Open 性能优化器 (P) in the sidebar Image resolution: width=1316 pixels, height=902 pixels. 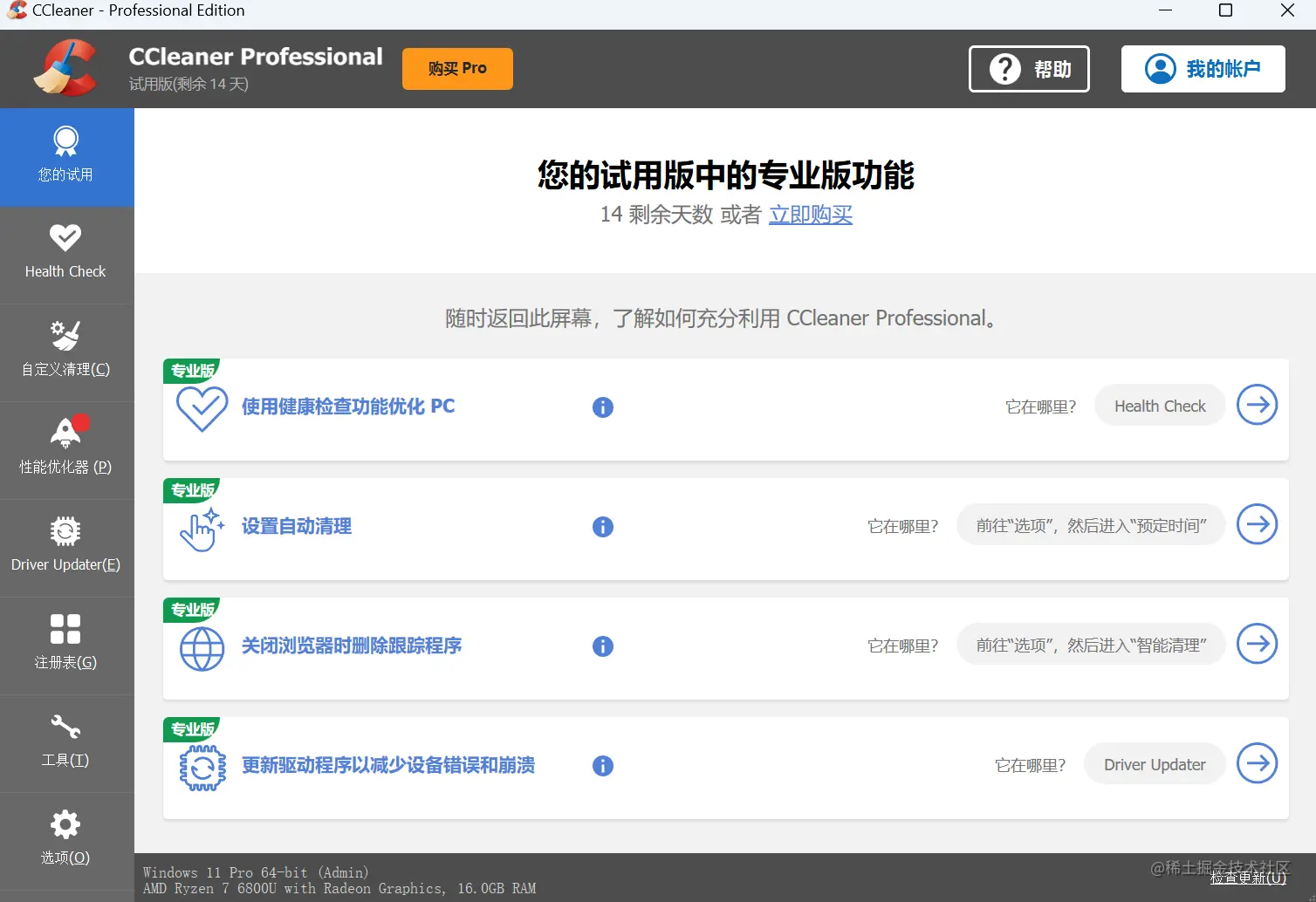coord(66,450)
